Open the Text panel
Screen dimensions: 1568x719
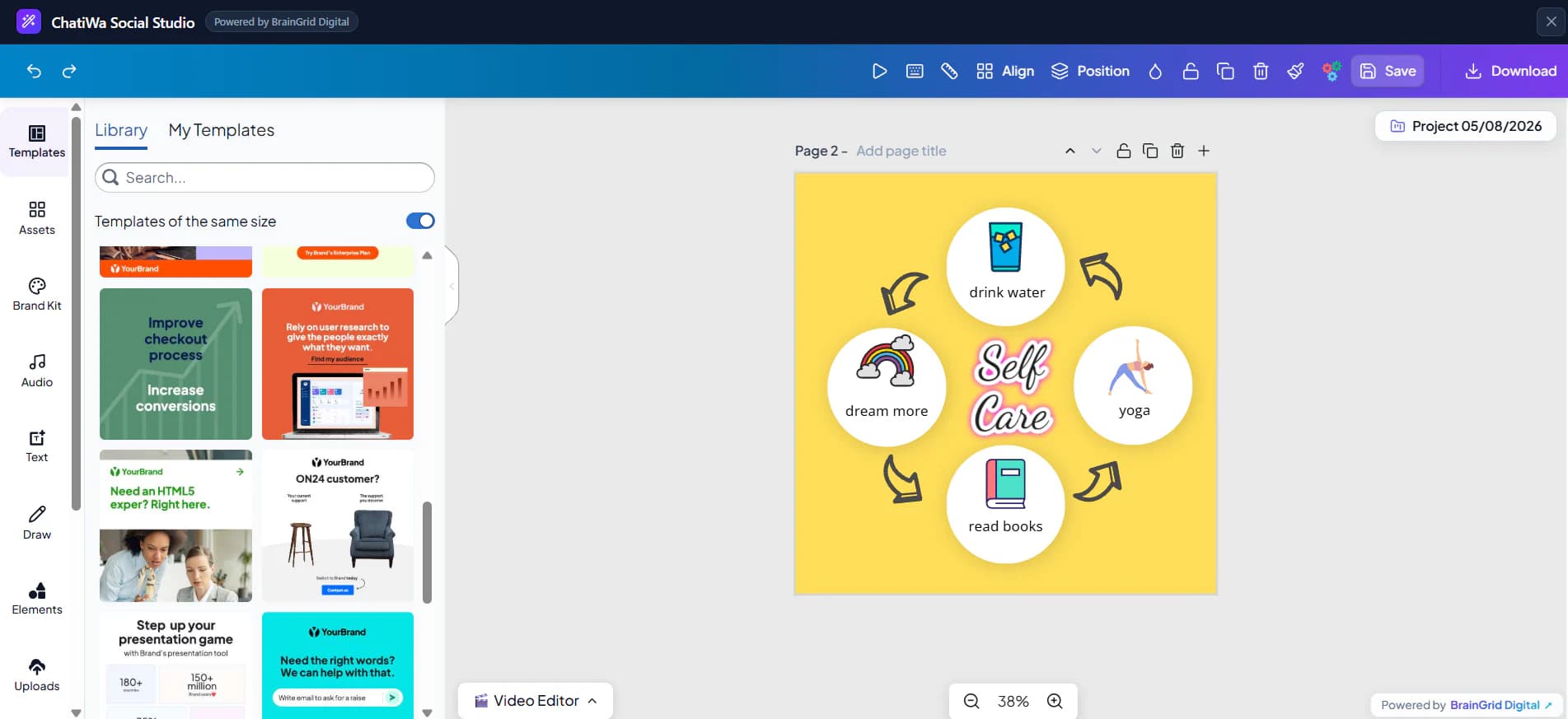37,446
